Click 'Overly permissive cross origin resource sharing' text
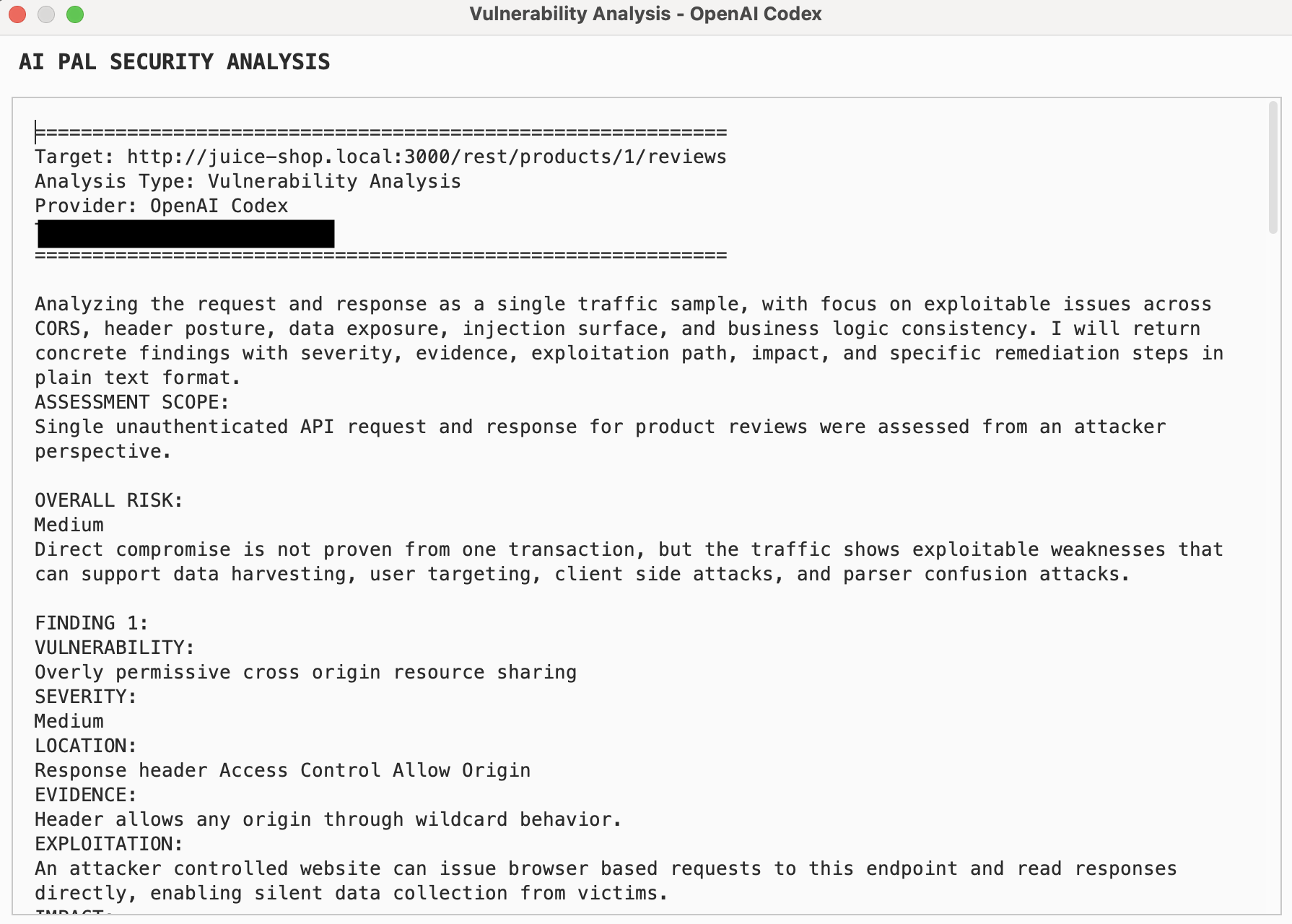This screenshot has height=924, width=1292. pyautogui.click(x=305, y=672)
